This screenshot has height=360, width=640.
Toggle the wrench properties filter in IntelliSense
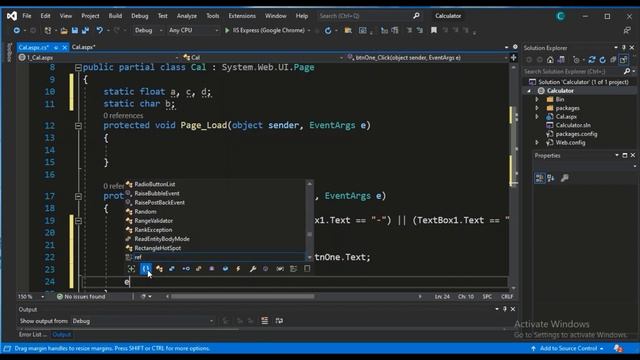point(253,269)
